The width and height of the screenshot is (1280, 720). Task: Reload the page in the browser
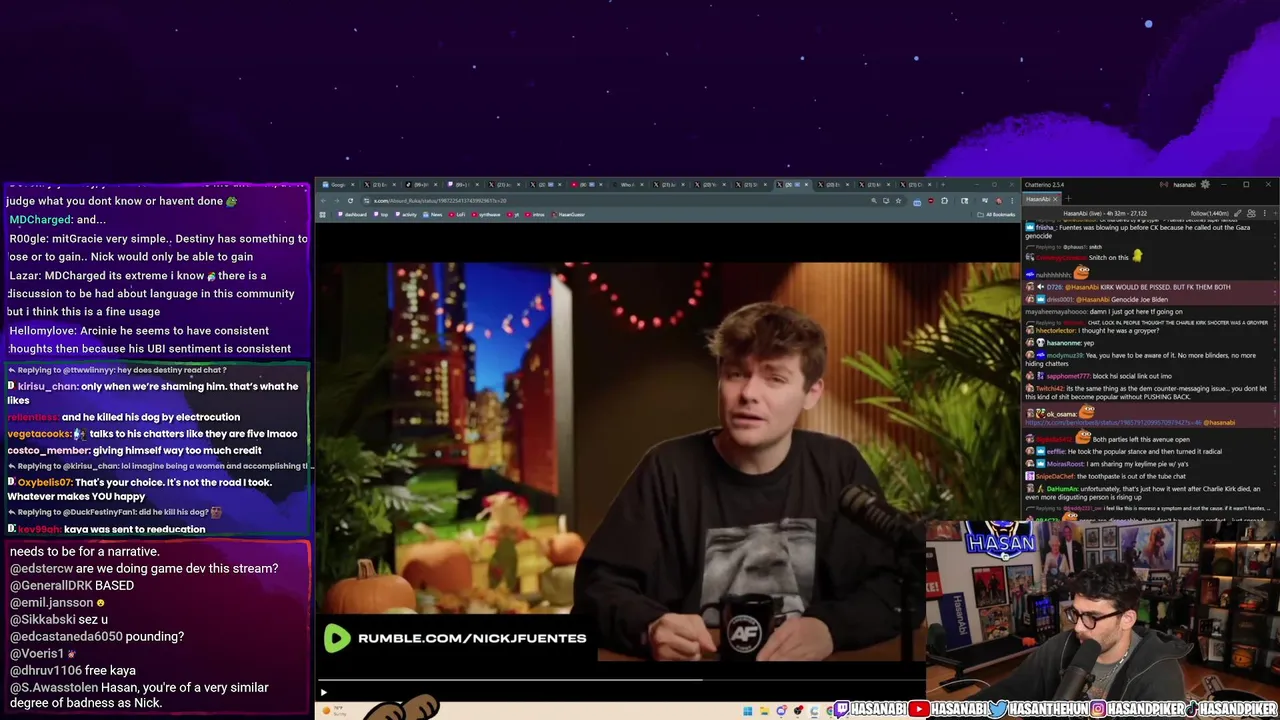[350, 201]
